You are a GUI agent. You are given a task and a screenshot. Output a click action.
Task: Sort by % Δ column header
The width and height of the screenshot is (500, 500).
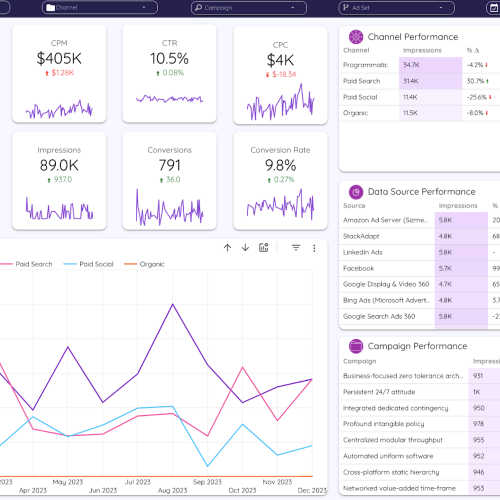[x=473, y=50]
